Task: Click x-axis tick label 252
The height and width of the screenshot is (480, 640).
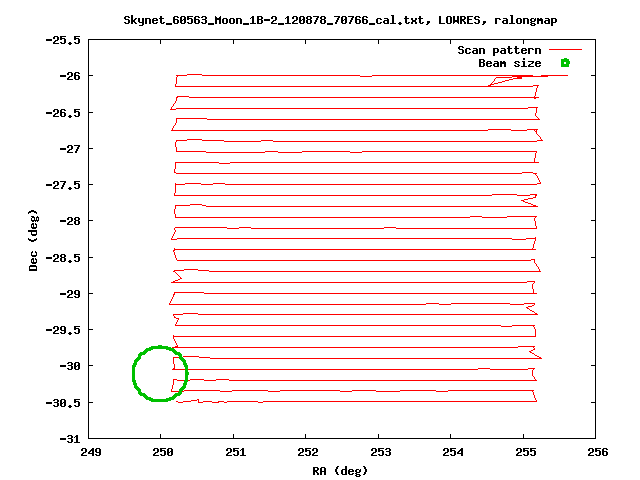Action: point(308,452)
